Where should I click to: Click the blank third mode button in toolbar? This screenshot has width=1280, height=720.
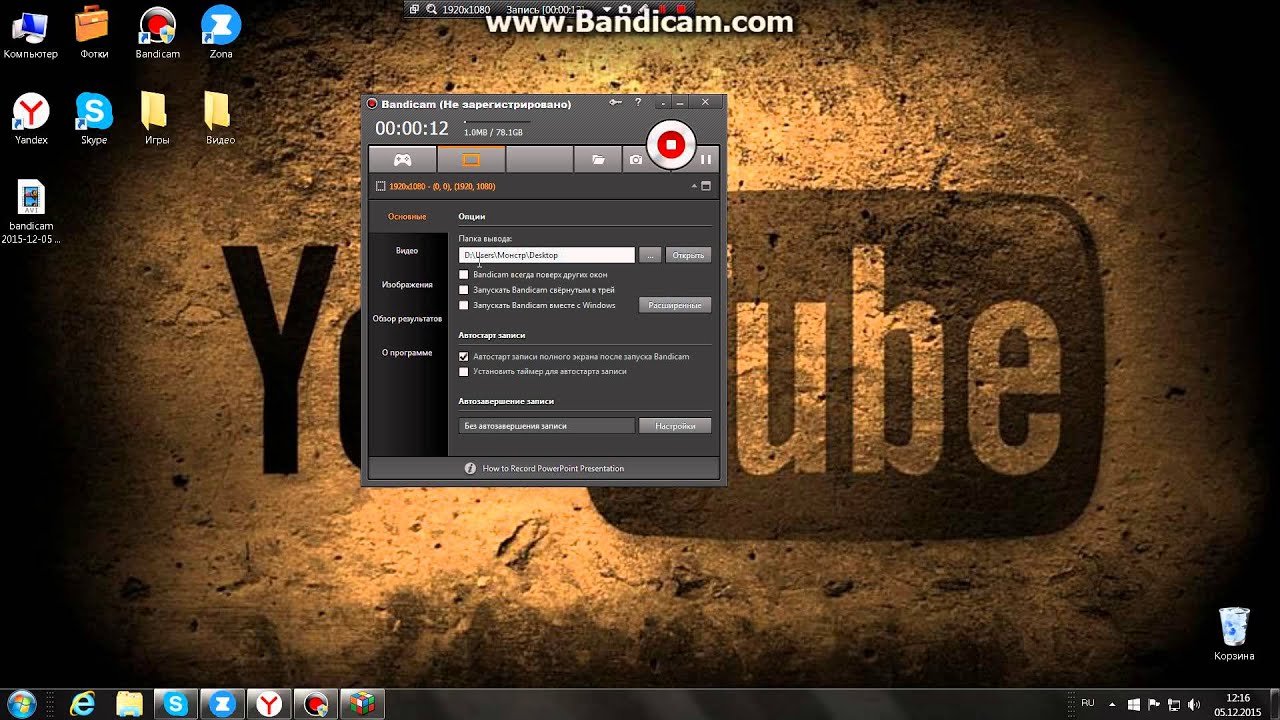click(540, 159)
